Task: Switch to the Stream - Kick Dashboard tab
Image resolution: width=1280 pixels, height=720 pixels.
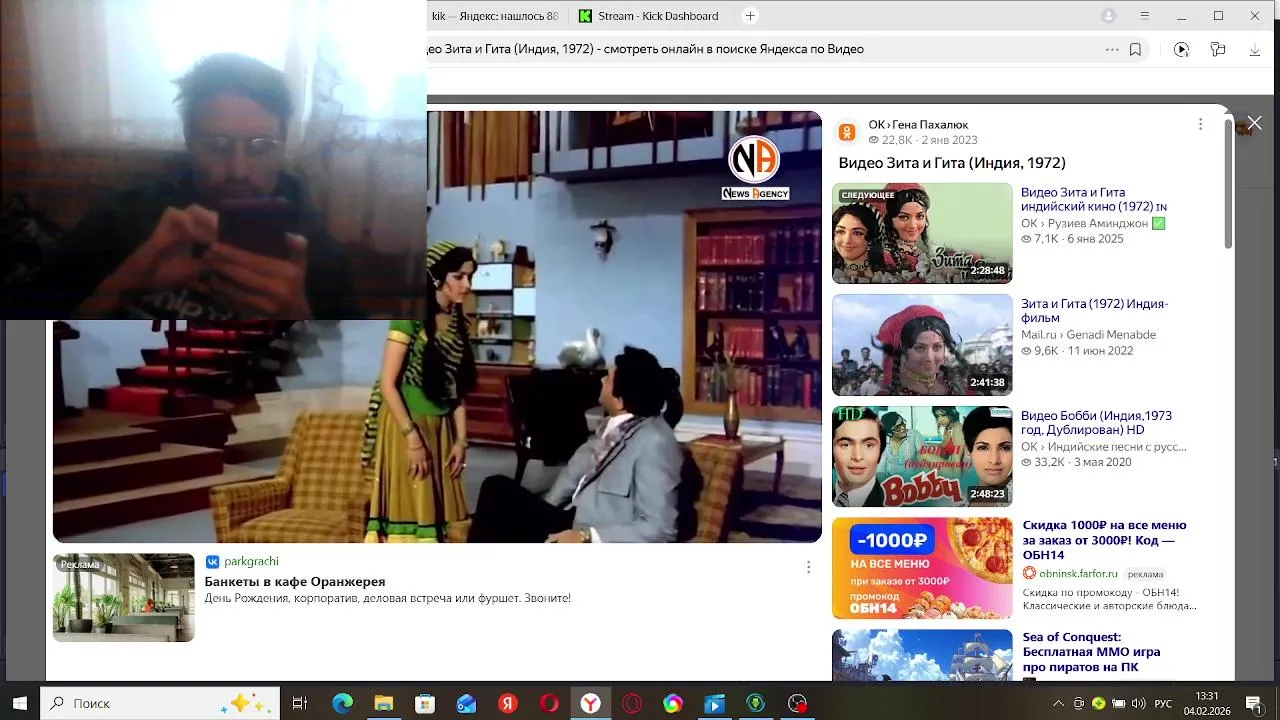Action: (648, 16)
